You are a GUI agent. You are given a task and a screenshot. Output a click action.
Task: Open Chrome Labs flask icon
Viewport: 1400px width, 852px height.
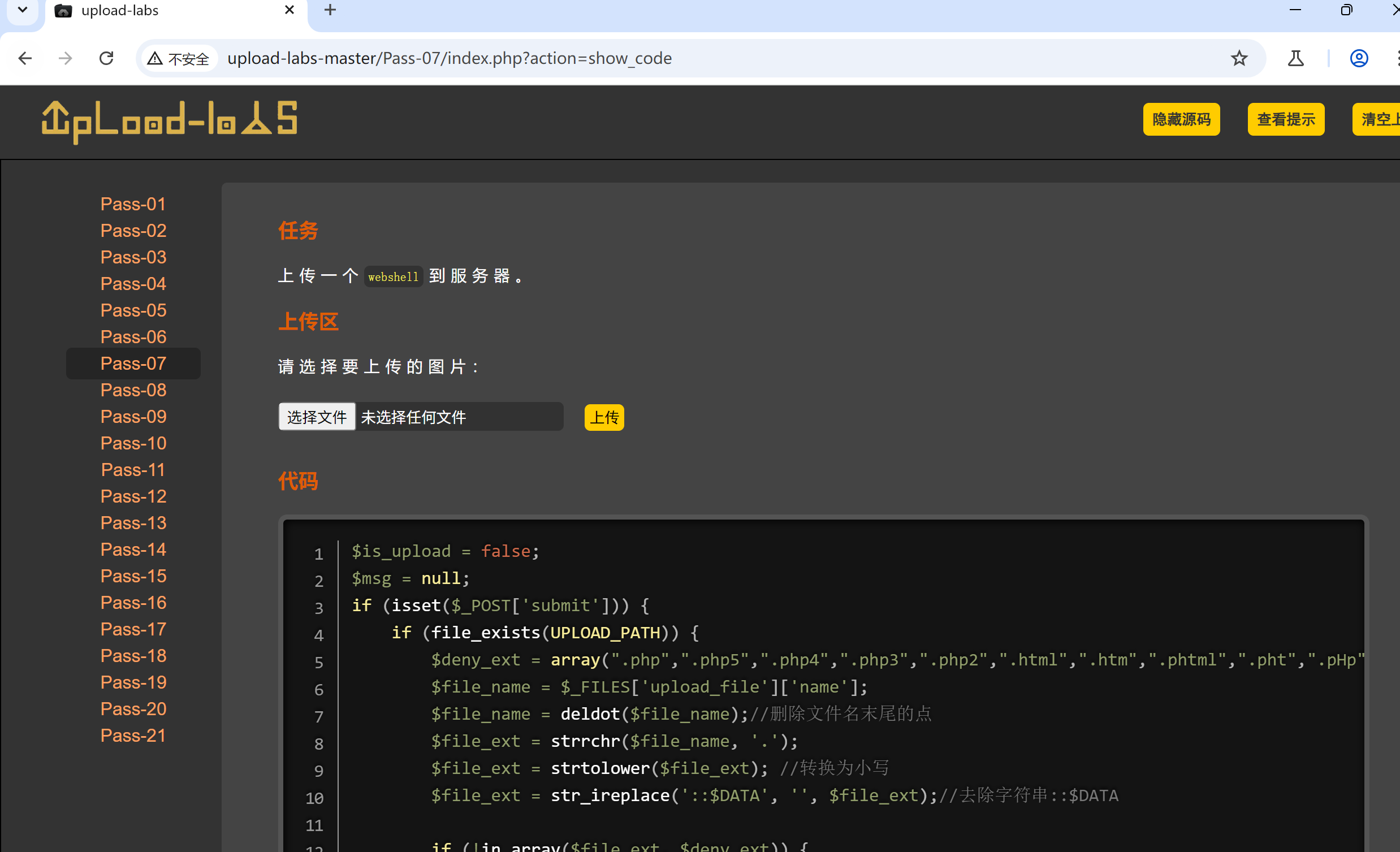pyautogui.click(x=1295, y=58)
